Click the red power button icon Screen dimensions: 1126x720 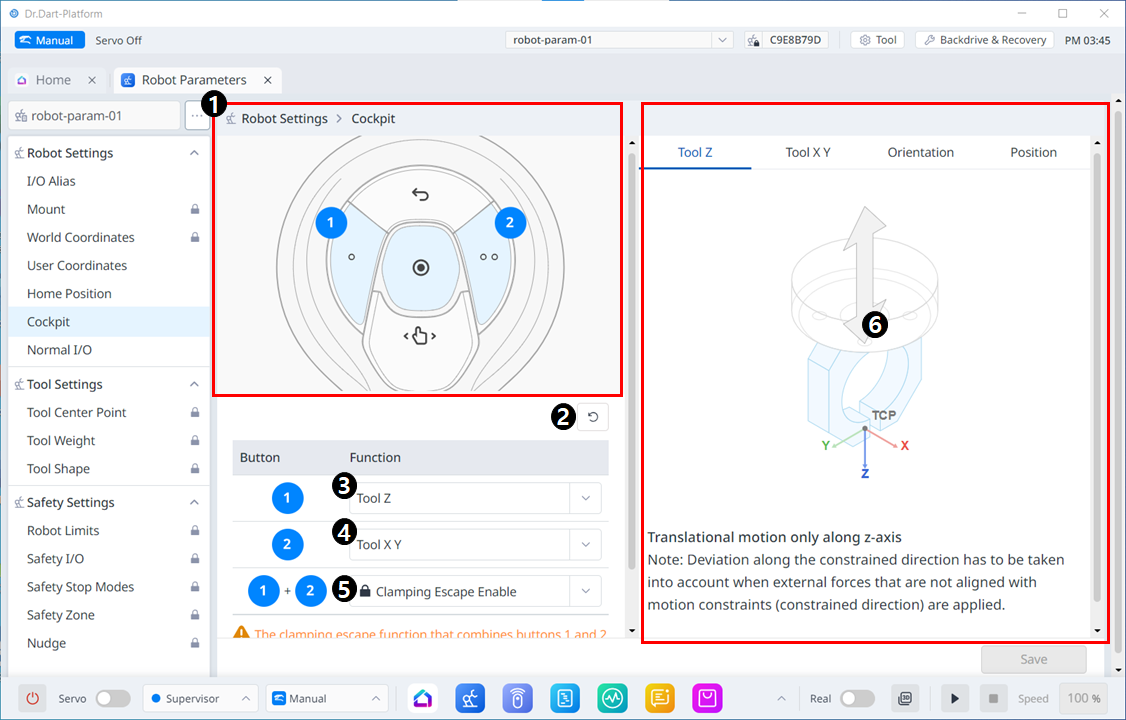click(33, 698)
